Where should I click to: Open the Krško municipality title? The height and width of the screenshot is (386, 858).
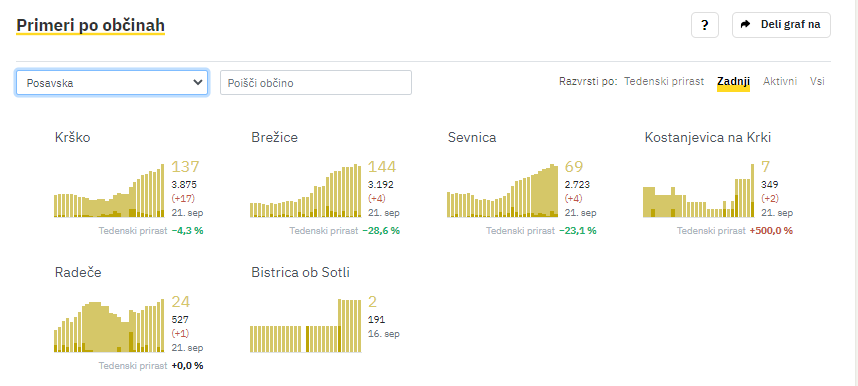point(72,137)
